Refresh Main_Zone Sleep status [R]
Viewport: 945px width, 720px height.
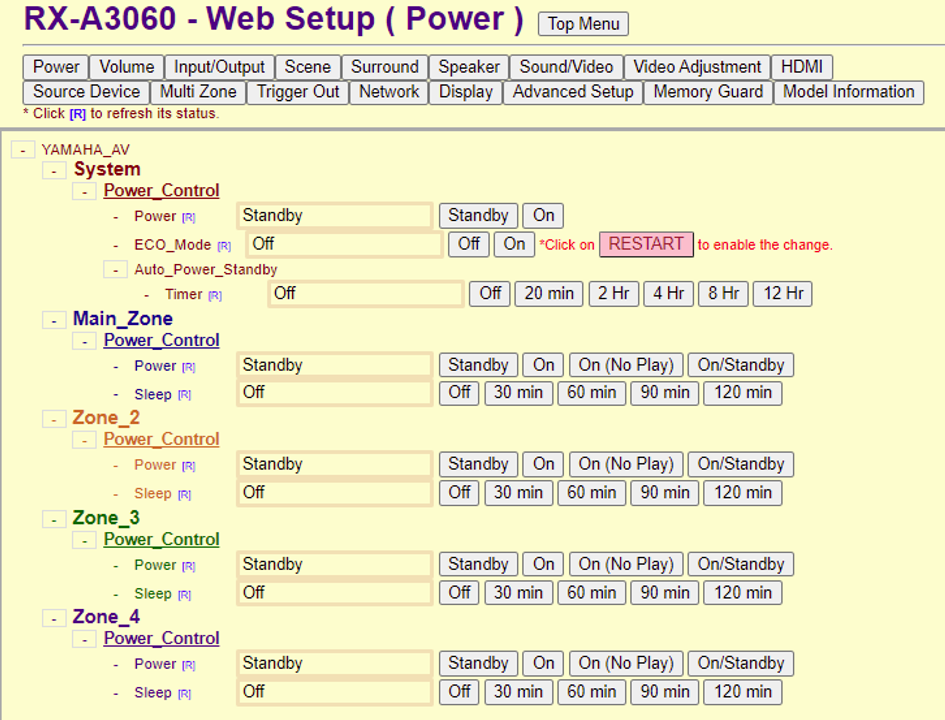pyautogui.click(x=184, y=395)
